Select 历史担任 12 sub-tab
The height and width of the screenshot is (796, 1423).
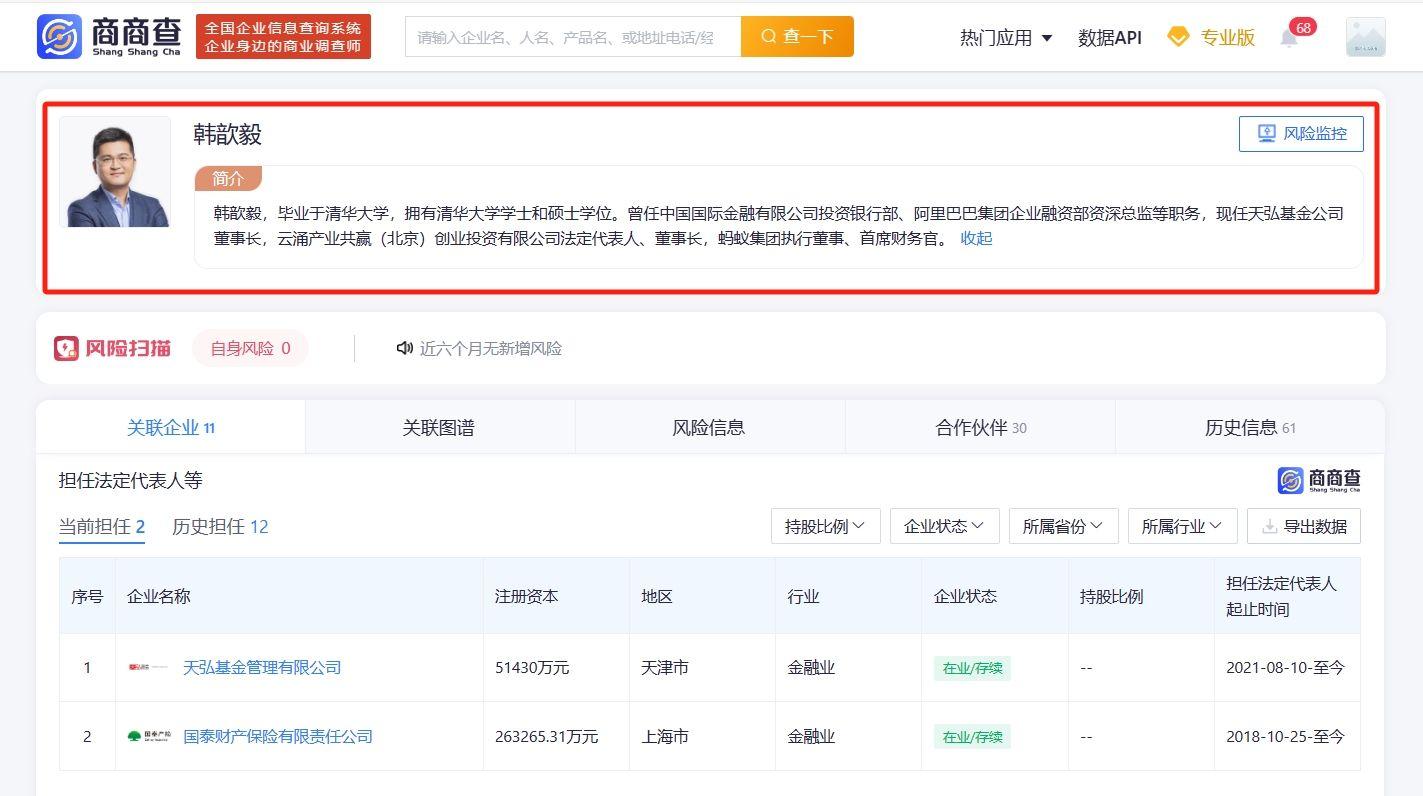[x=220, y=527]
